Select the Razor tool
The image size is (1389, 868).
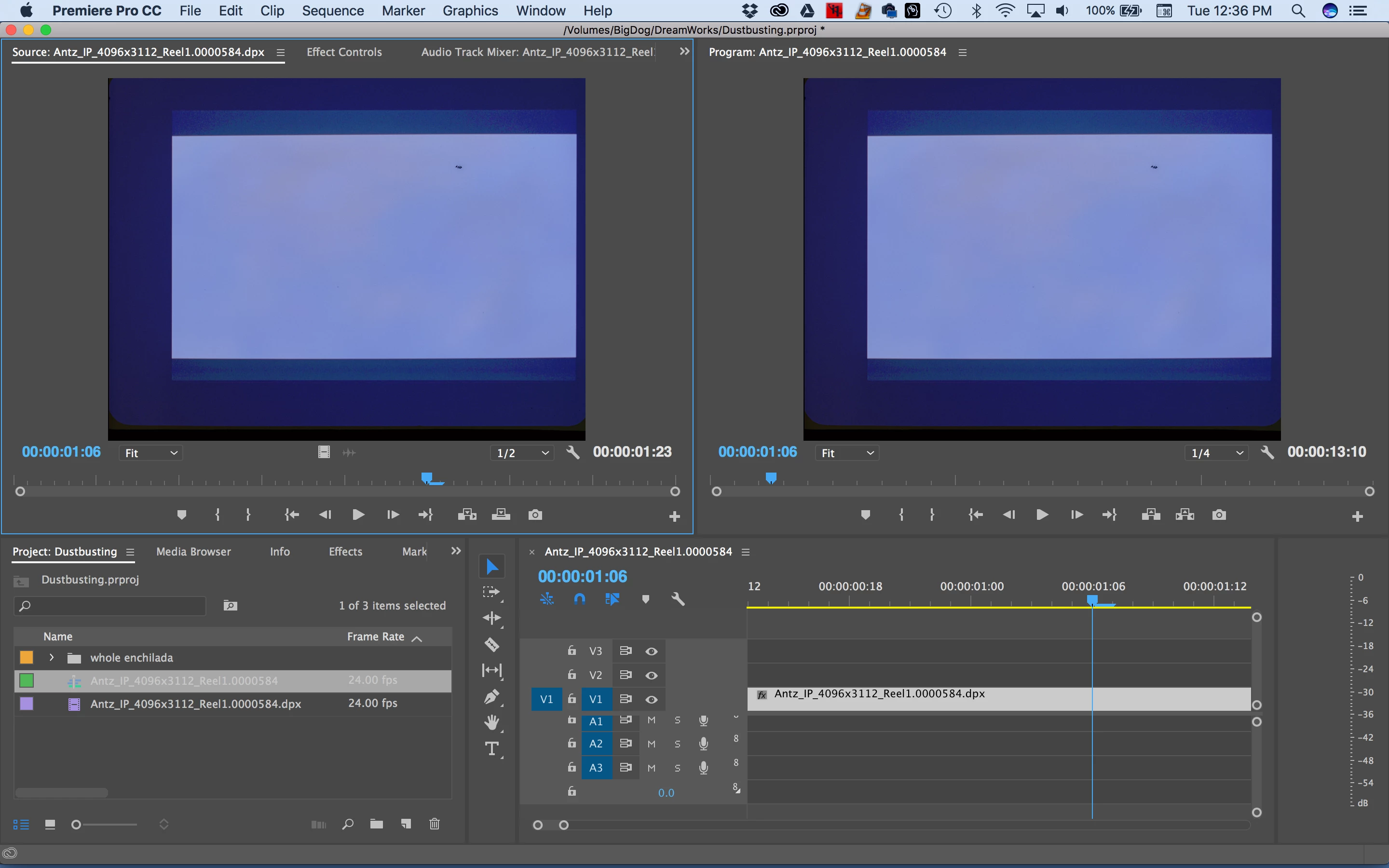492,645
